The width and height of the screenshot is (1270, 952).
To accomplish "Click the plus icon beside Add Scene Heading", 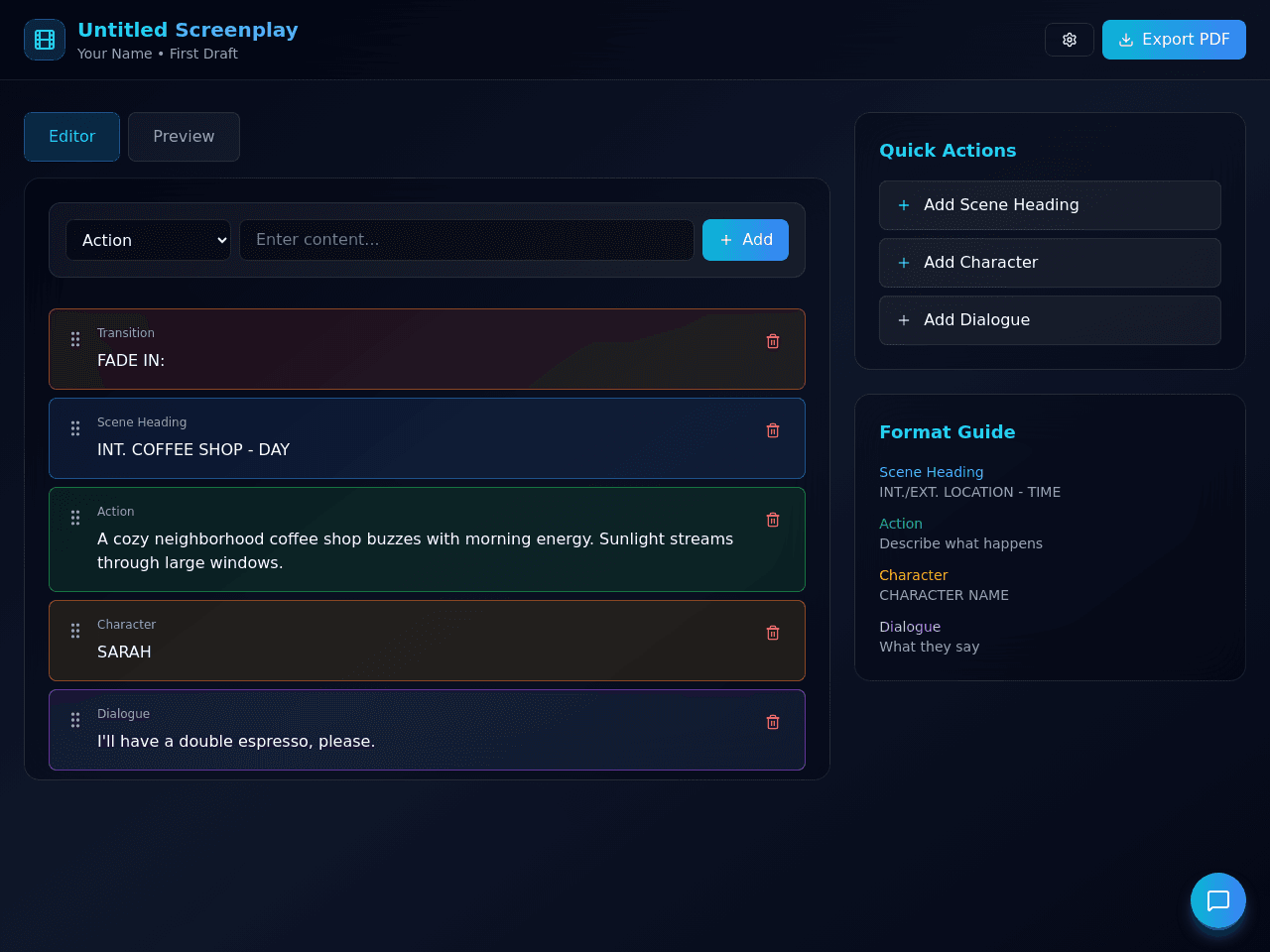I will pos(904,205).
